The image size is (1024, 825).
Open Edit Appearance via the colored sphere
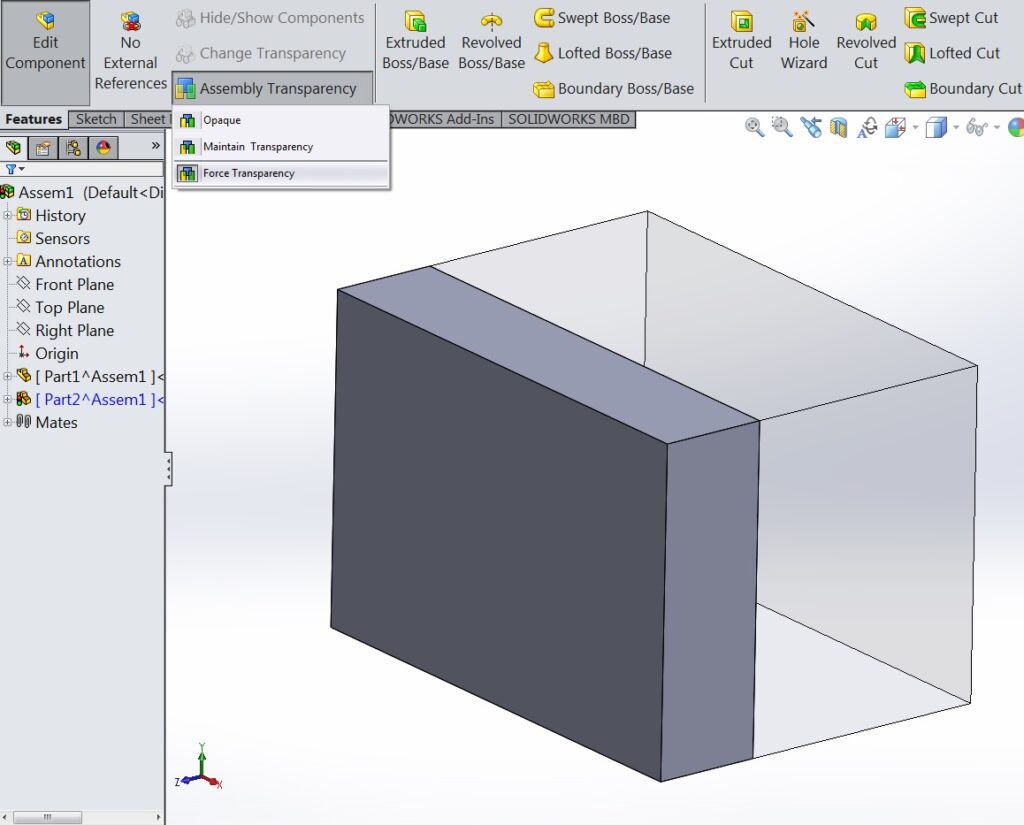tap(1017, 127)
